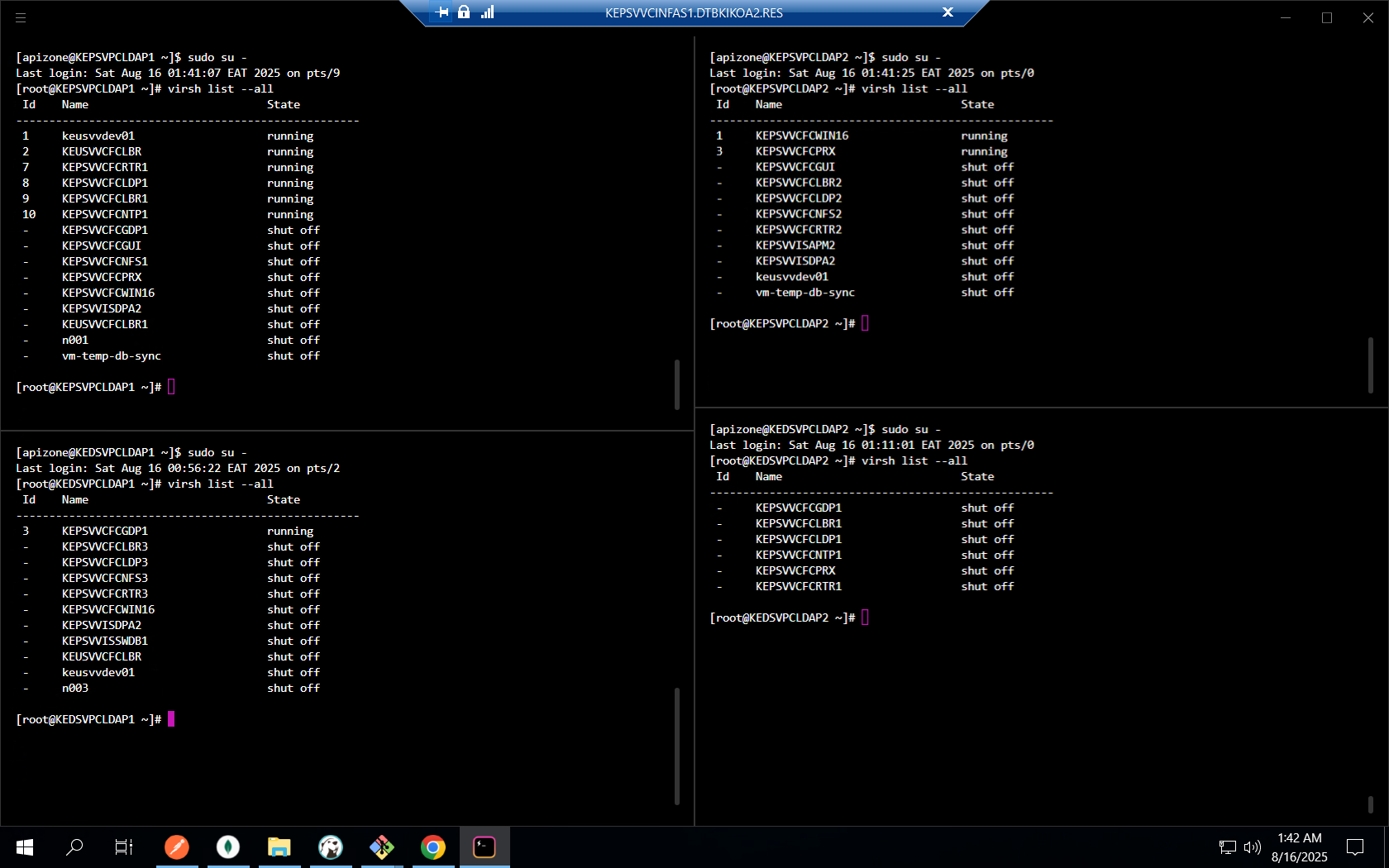Toggle the pin on the remote connection bar

442,12
